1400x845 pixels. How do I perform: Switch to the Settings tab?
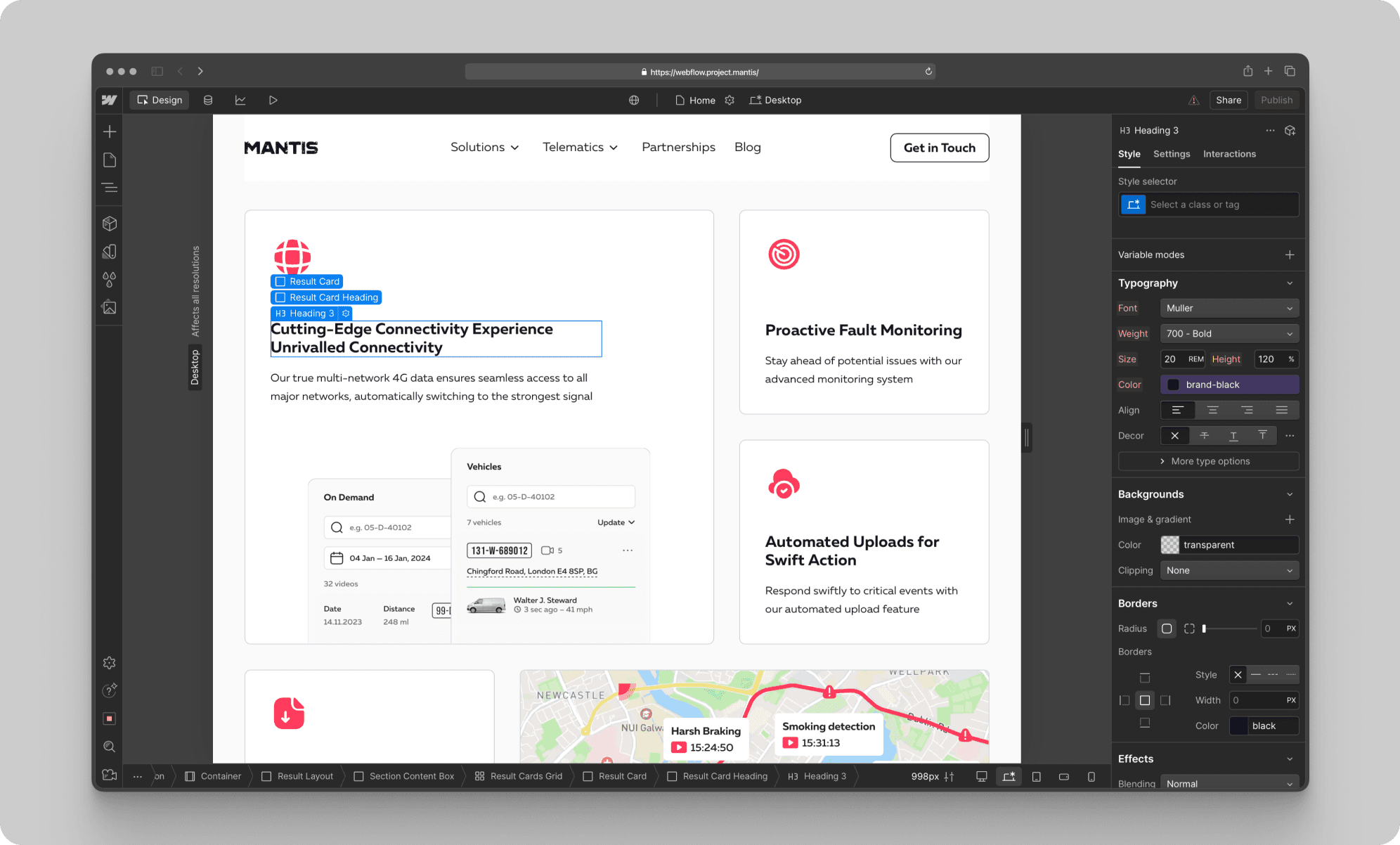click(1171, 154)
